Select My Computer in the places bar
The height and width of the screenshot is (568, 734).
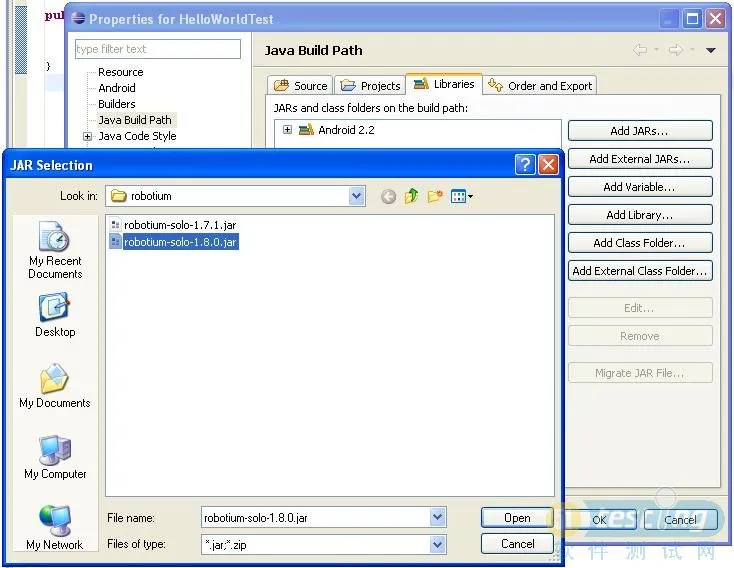[x=55, y=458]
